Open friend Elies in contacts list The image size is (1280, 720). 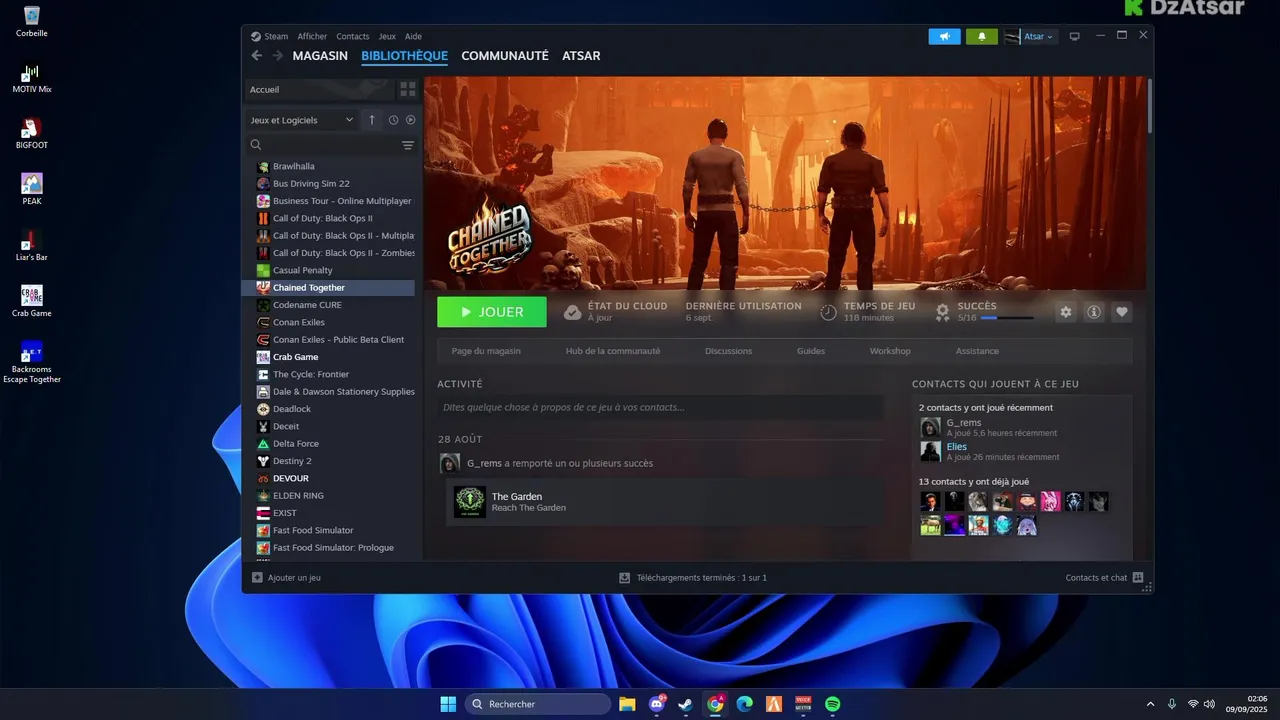coord(957,446)
